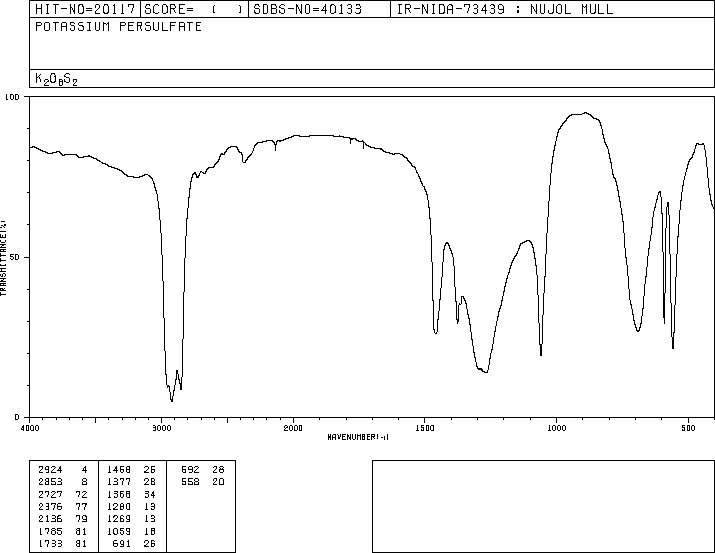Click the IR-NIDA-73439 : NUJOL MULL label
The height and width of the screenshot is (553, 715).
coord(505,9)
